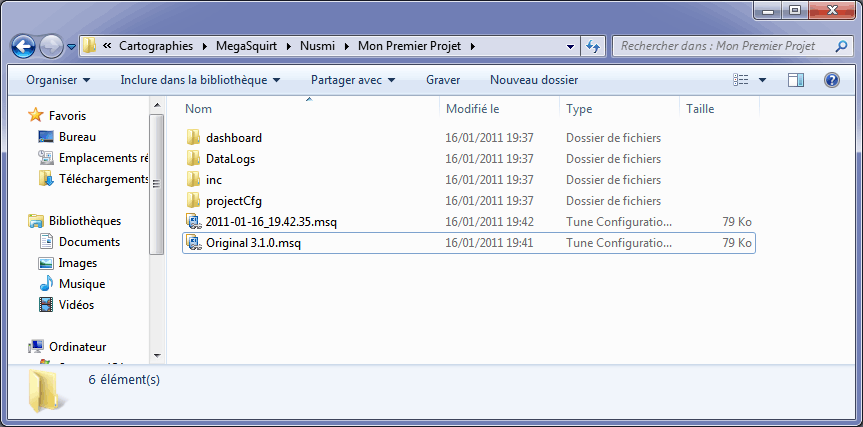Select the projectCfg folder
Viewport: 863px width, 427px height.
pos(233,201)
